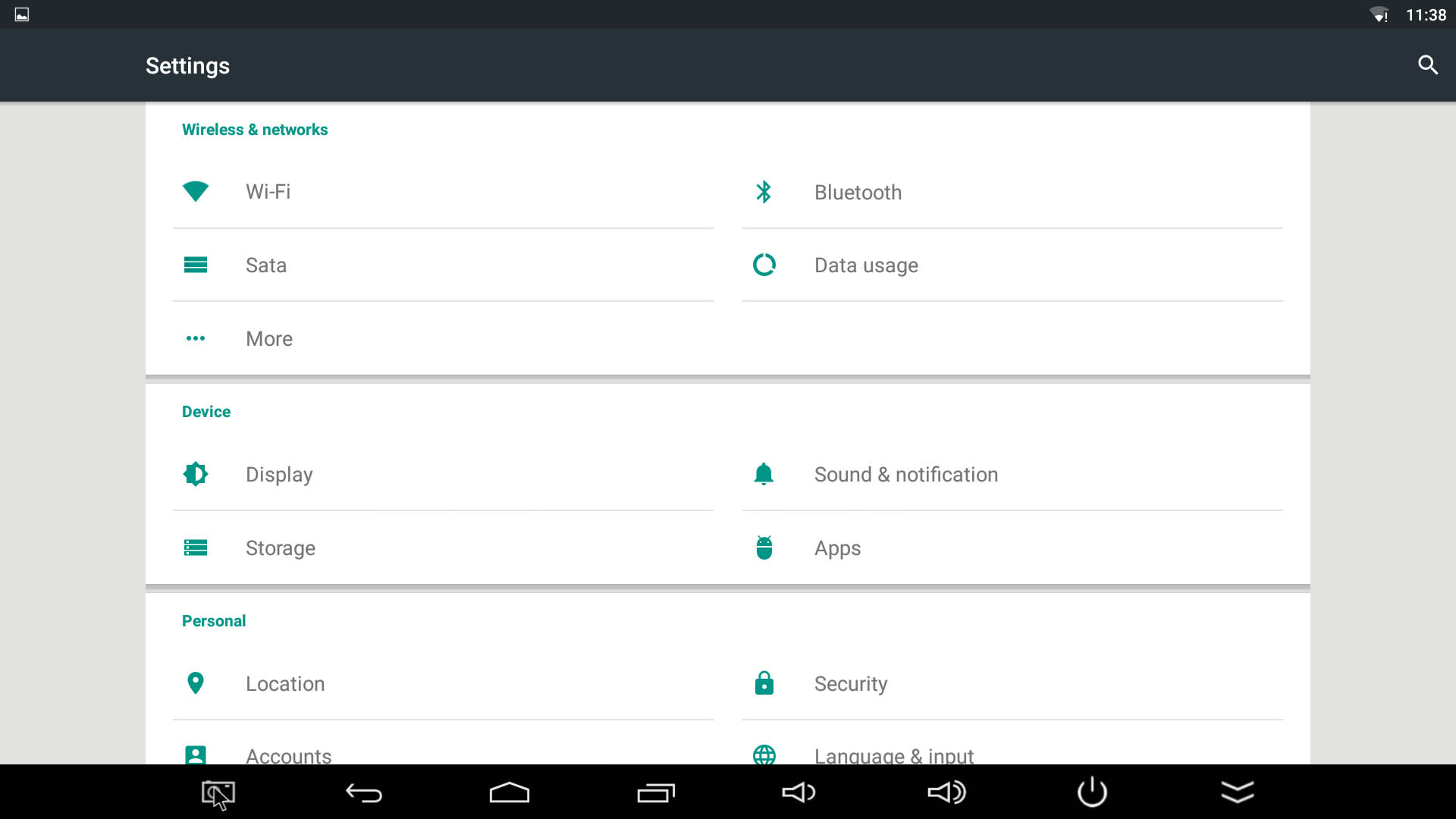The image size is (1456, 819).
Task: Click the Accounts person icon
Action: pos(196,755)
